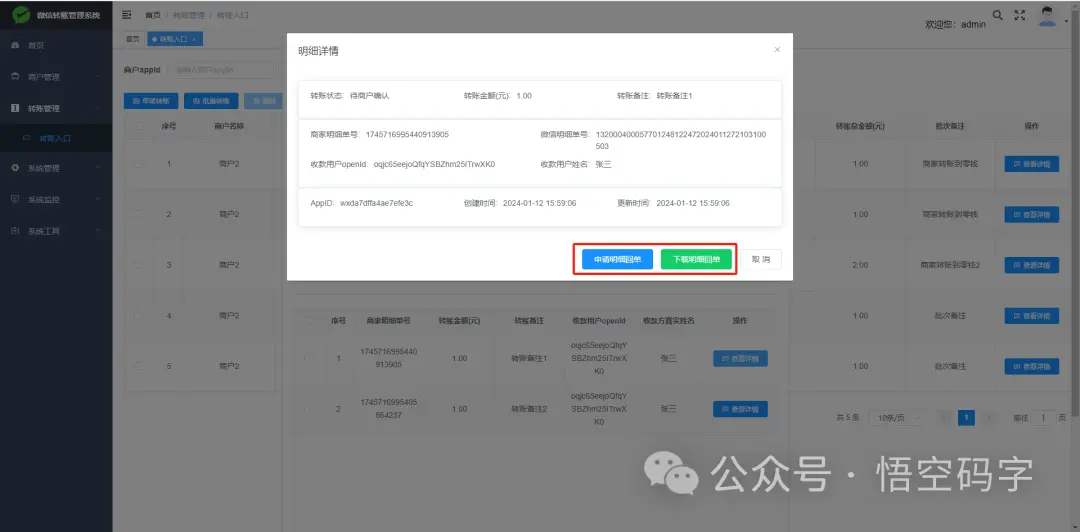Click the openId value oqjc65eejoQfqYSBZhm25ITrwXK0 in dialog
The width and height of the screenshot is (1080, 532).
(435, 164)
